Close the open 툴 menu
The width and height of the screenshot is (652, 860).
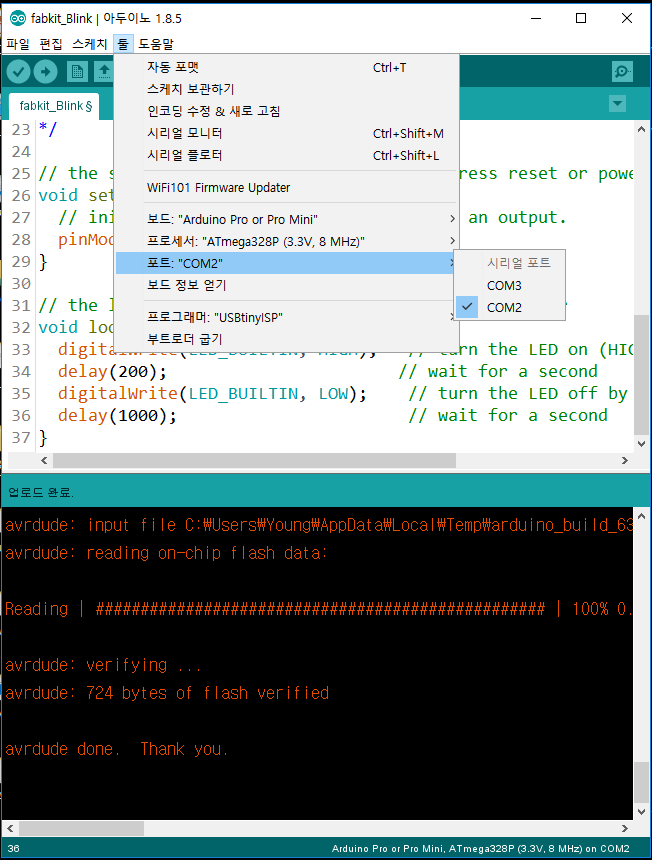click(x=123, y=44)
